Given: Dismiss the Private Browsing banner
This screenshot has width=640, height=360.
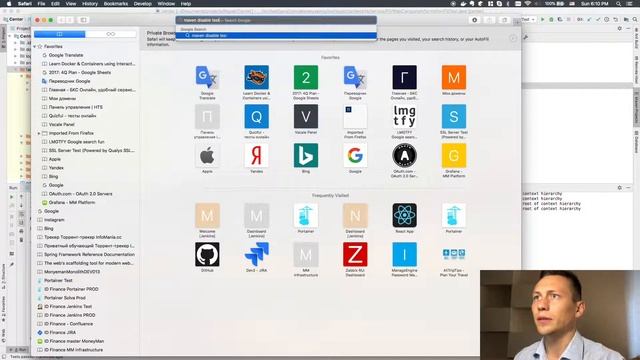Looking at the screenshot, I should (x=513, y=38).
